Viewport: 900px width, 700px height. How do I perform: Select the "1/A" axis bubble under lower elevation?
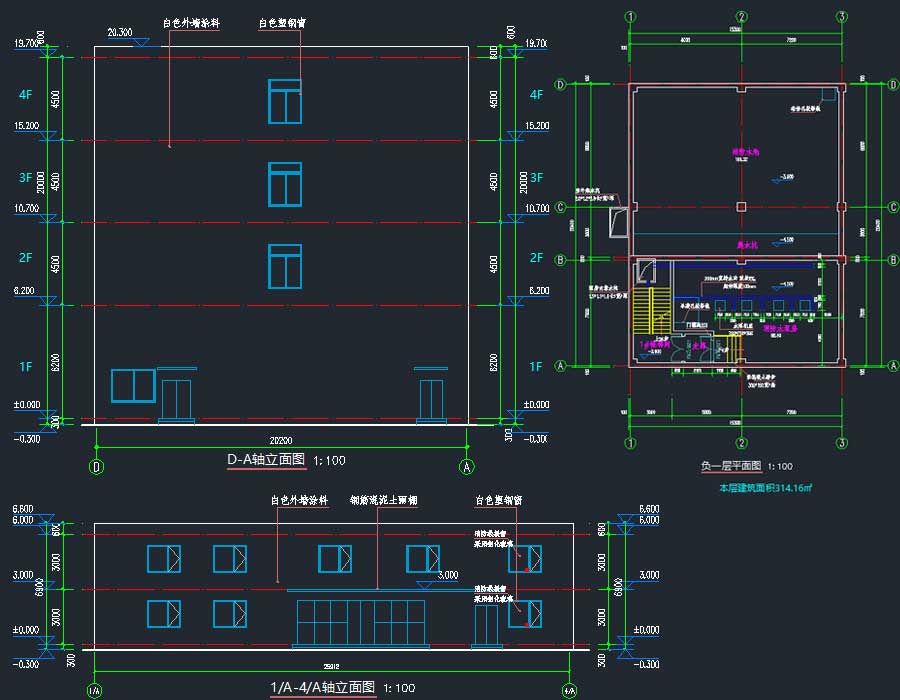[x=94, y=691]
